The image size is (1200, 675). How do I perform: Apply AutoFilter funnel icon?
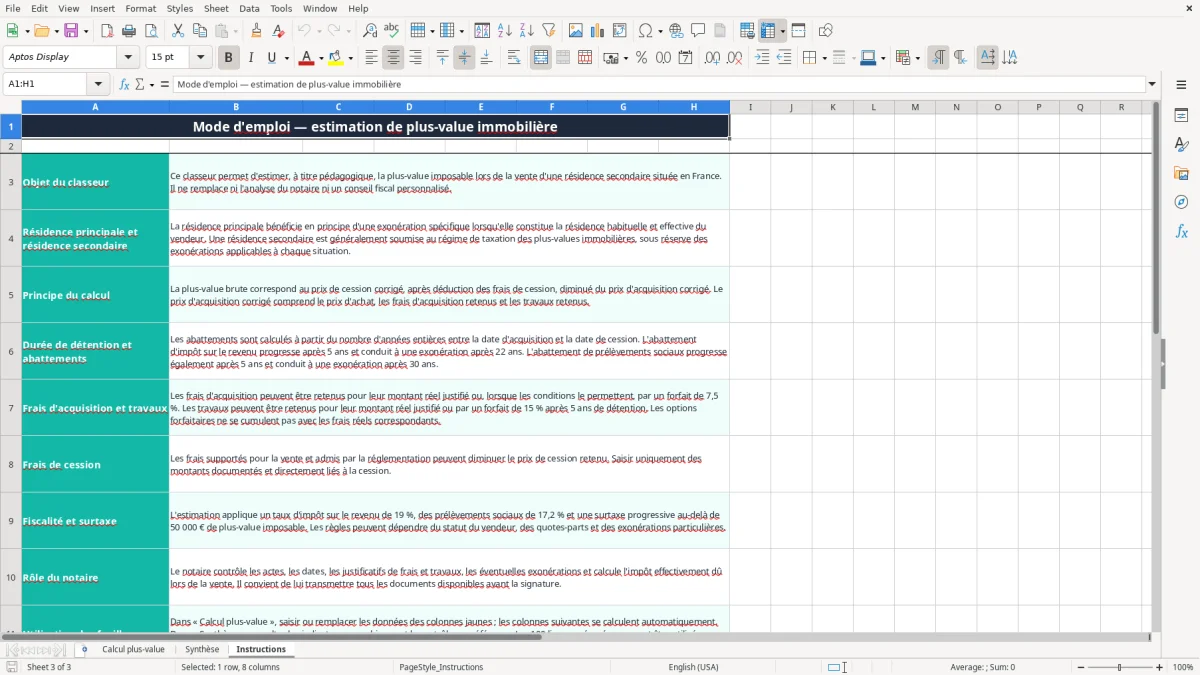(x=548, y=31)
